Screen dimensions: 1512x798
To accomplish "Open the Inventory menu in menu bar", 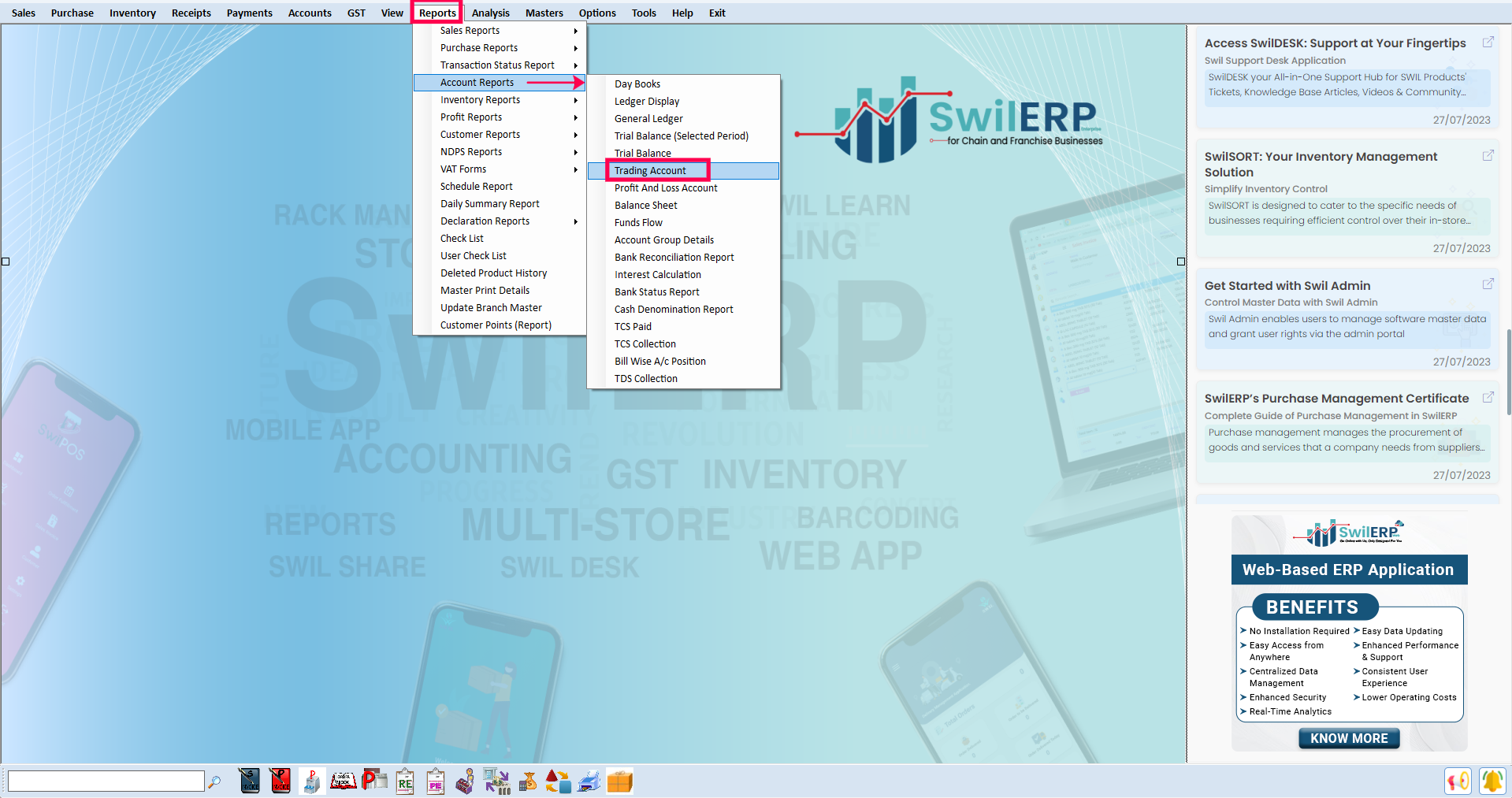I will tap(132, 13).
